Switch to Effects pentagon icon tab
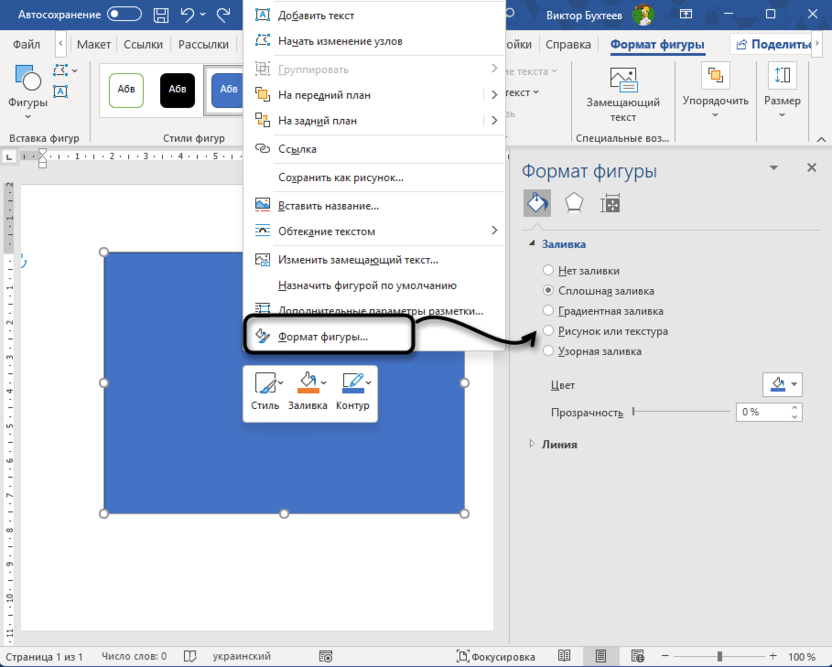This screenshot has width=832, height=667. pyautogui.click(x=574, y=204)
